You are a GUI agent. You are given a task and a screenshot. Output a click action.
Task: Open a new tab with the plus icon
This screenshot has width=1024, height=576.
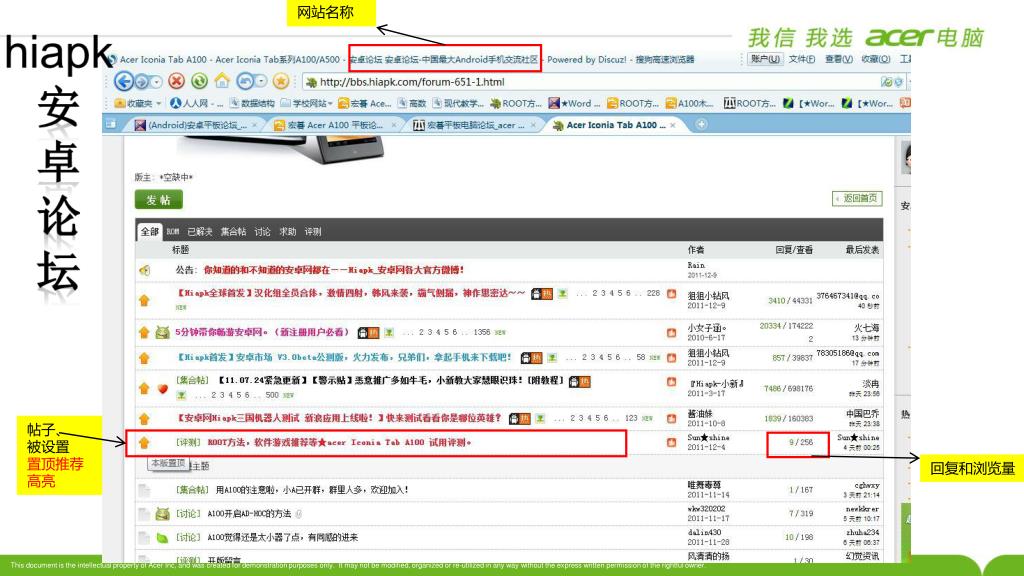[701, 124]
